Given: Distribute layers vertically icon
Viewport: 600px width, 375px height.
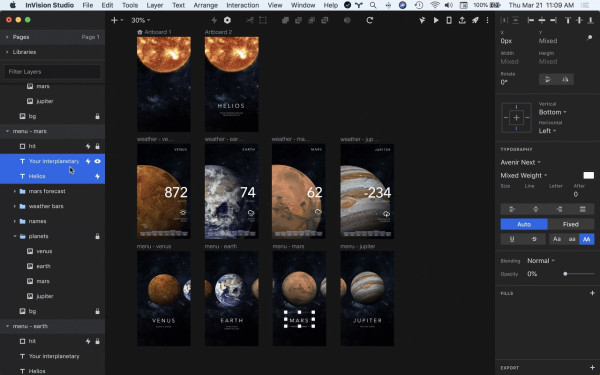Looking at the screenshot, I should point(516,20).
